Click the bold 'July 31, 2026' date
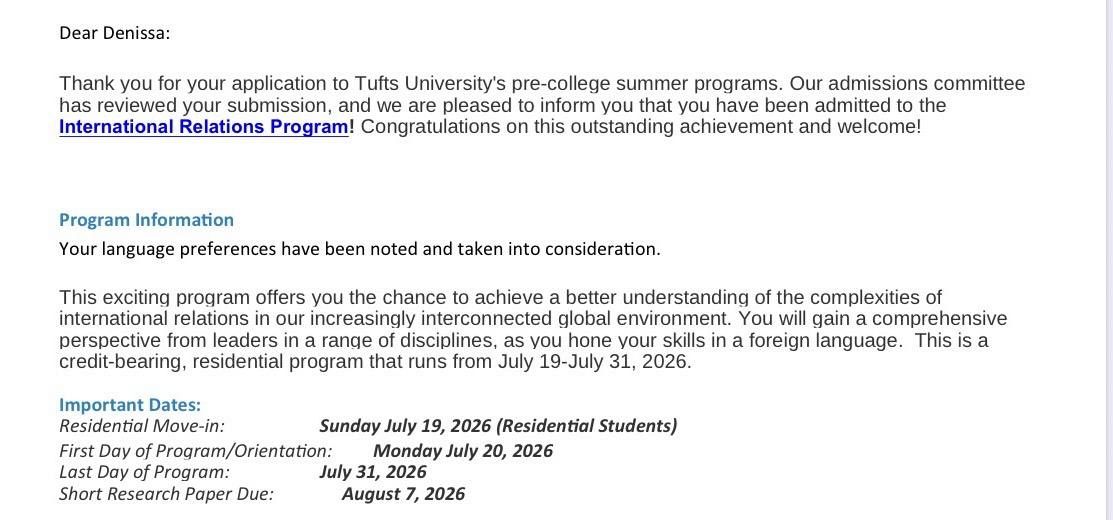1113x520 pixels. click(373, 472)
